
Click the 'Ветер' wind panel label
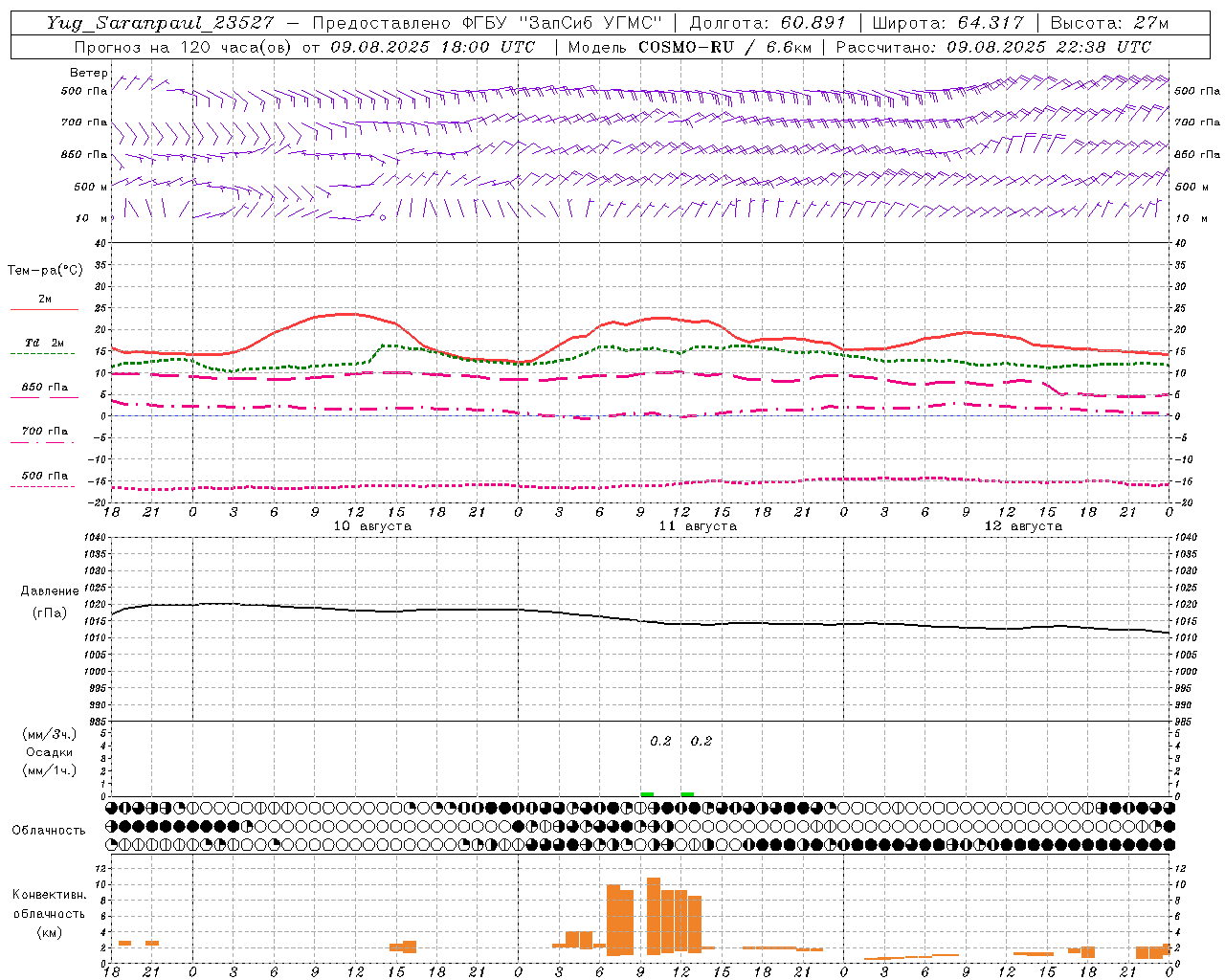(x=88, y=73)
